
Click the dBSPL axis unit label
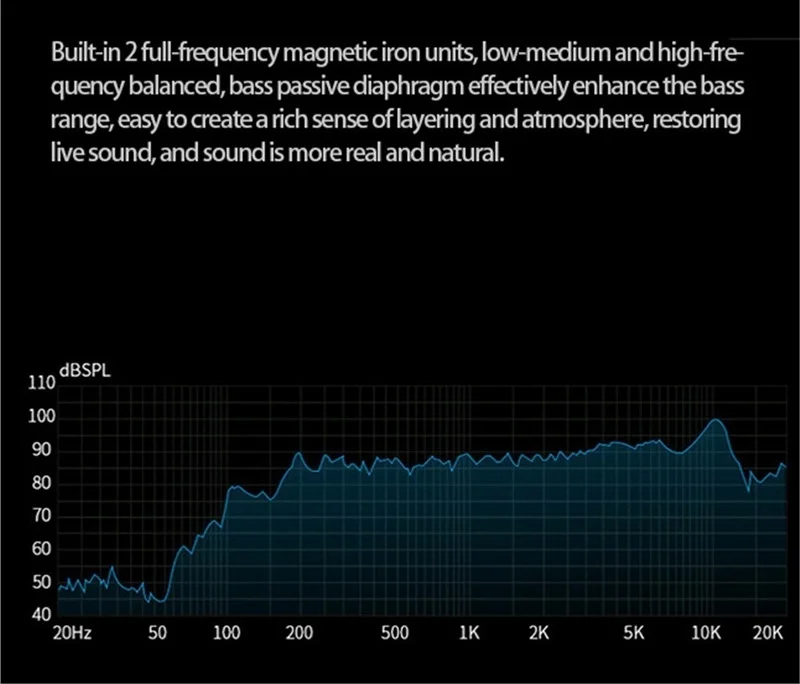[85, 370]
